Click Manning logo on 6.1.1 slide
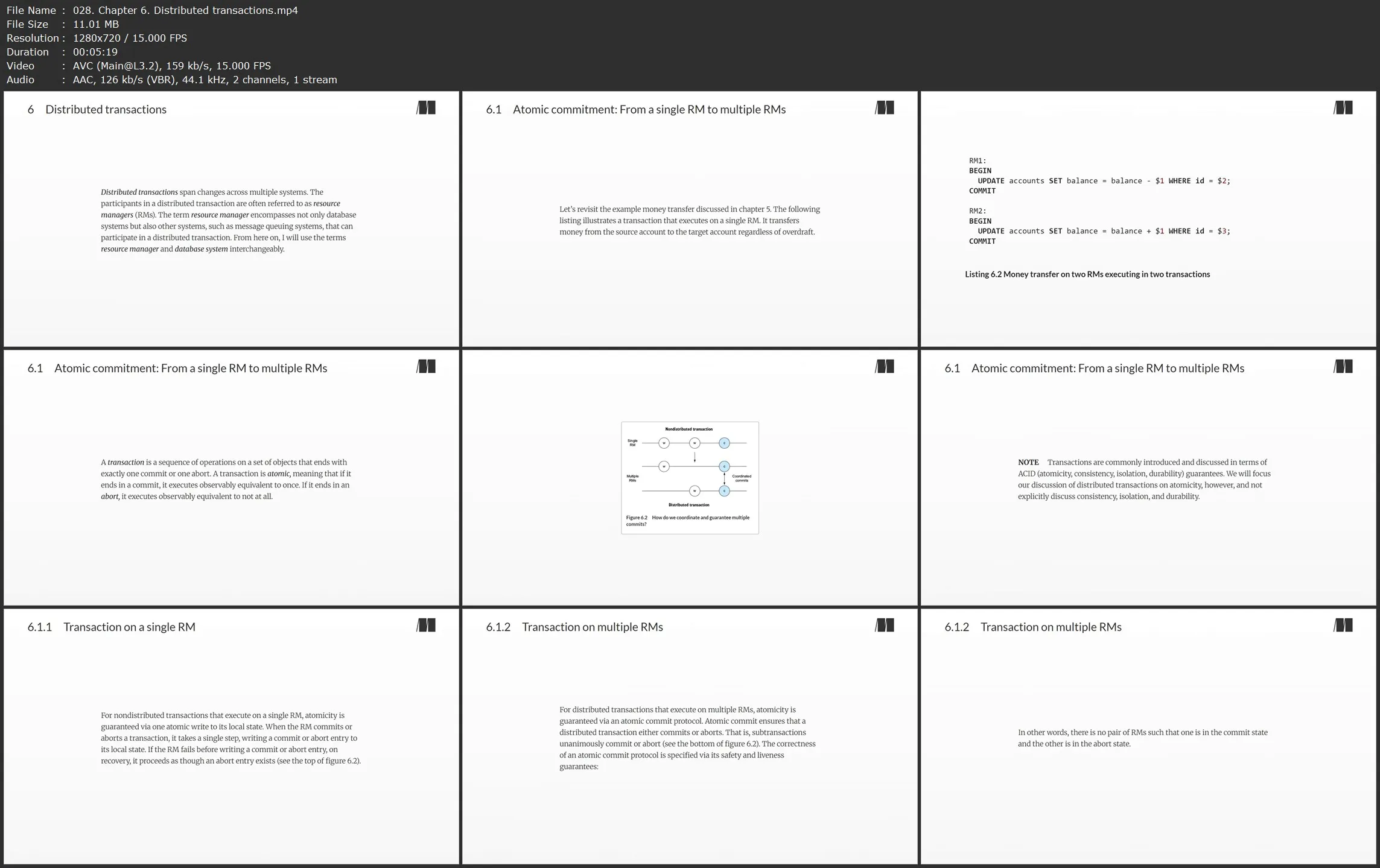 [x=426, y=626]
